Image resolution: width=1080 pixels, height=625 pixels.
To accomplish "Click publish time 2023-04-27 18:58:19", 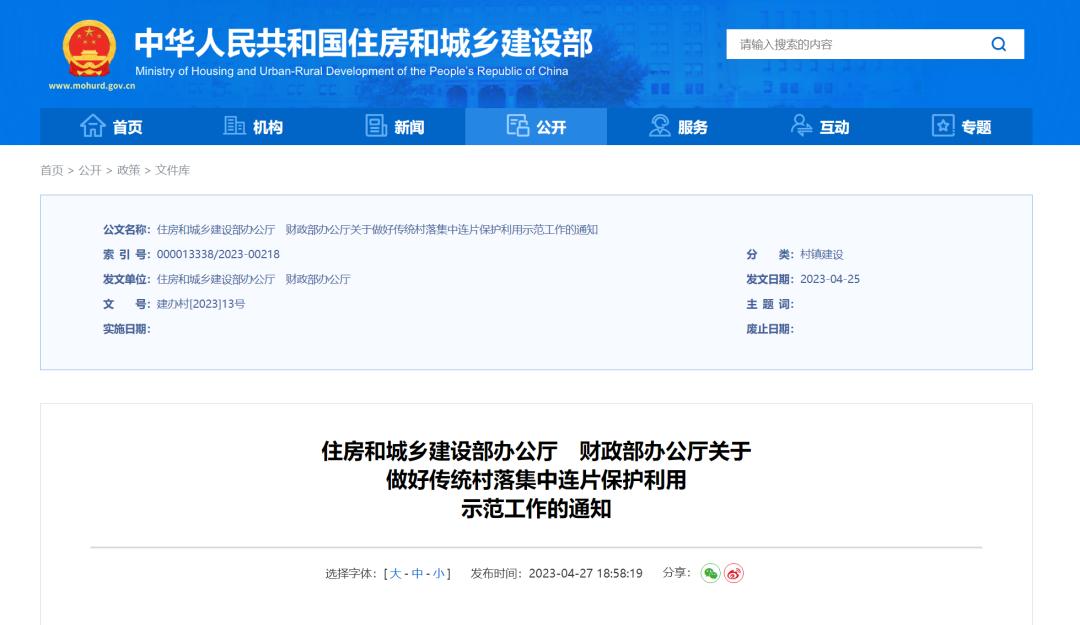I will pos(585,573).
